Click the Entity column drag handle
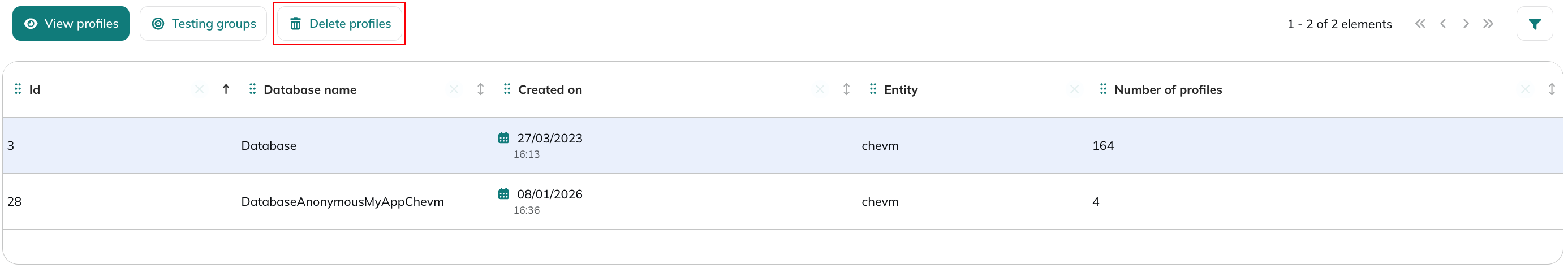This screenshot has width=1568, height=268. point(873,89)
